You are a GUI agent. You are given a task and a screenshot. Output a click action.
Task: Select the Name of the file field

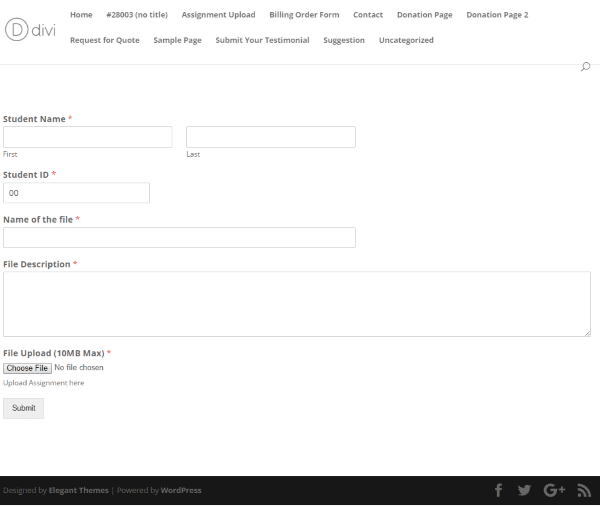pyautogui.click(x=179, y=238)
